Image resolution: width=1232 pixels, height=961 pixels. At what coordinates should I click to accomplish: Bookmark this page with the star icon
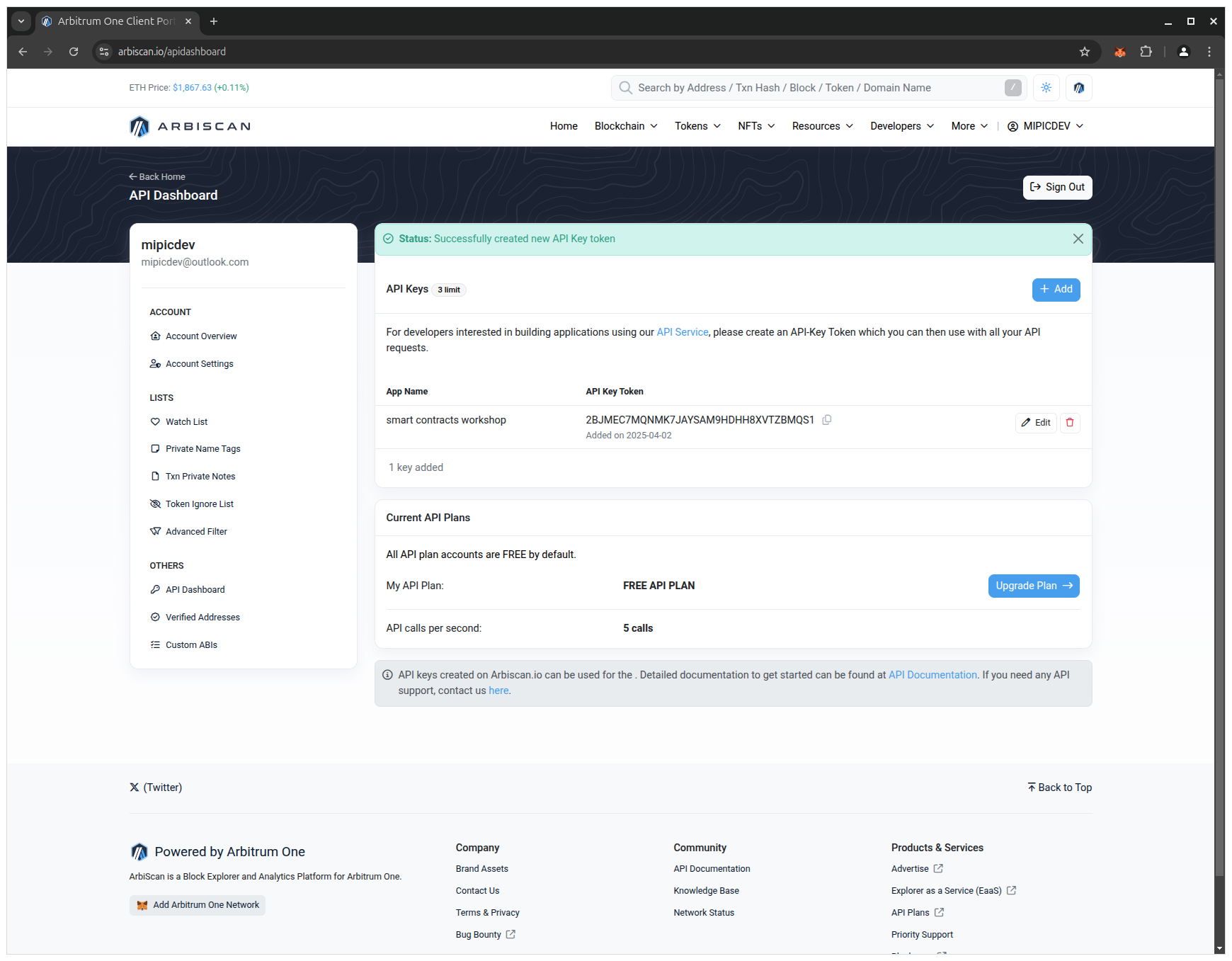point(1084,52)
